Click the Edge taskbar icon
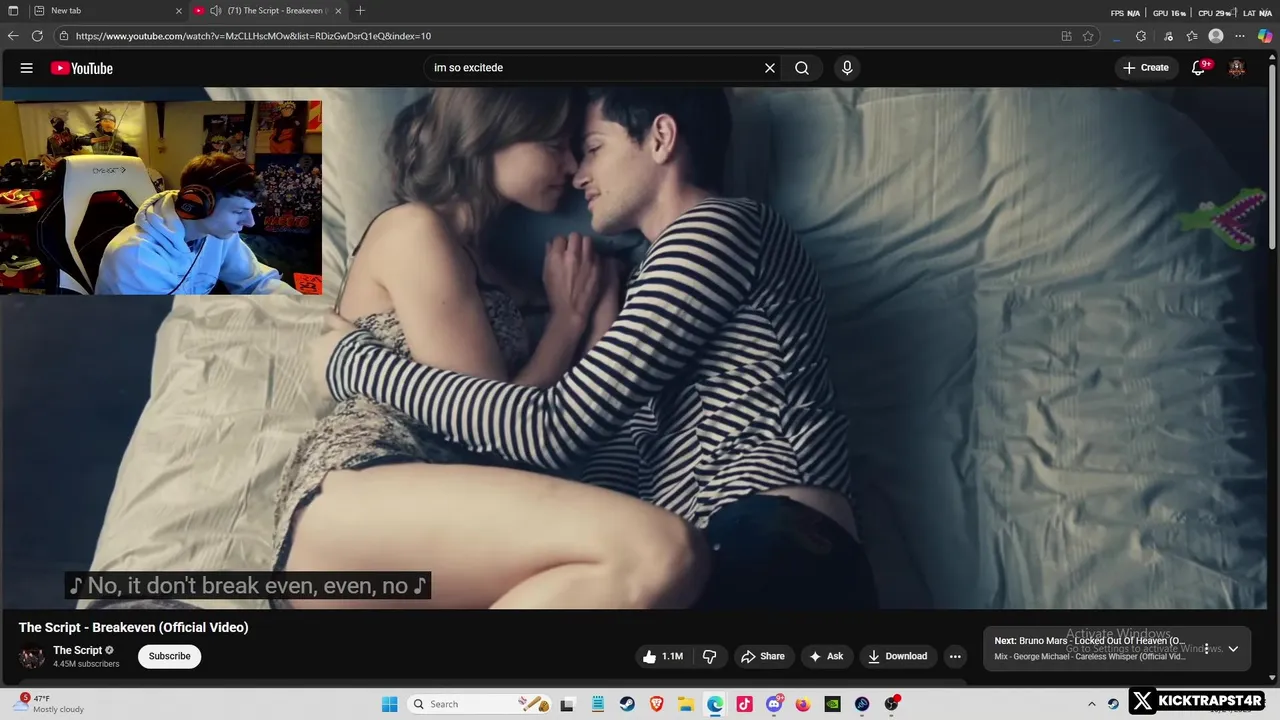Screen dimensions: 1280x720 [x=715, y=704]
